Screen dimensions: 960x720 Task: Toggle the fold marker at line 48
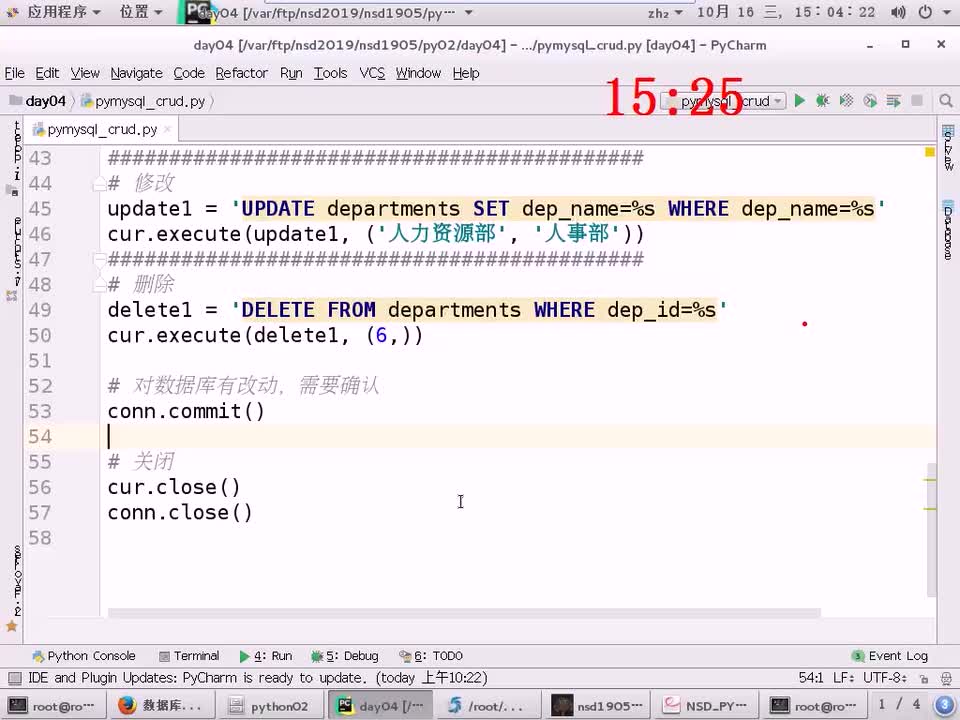tap(99, 285)
